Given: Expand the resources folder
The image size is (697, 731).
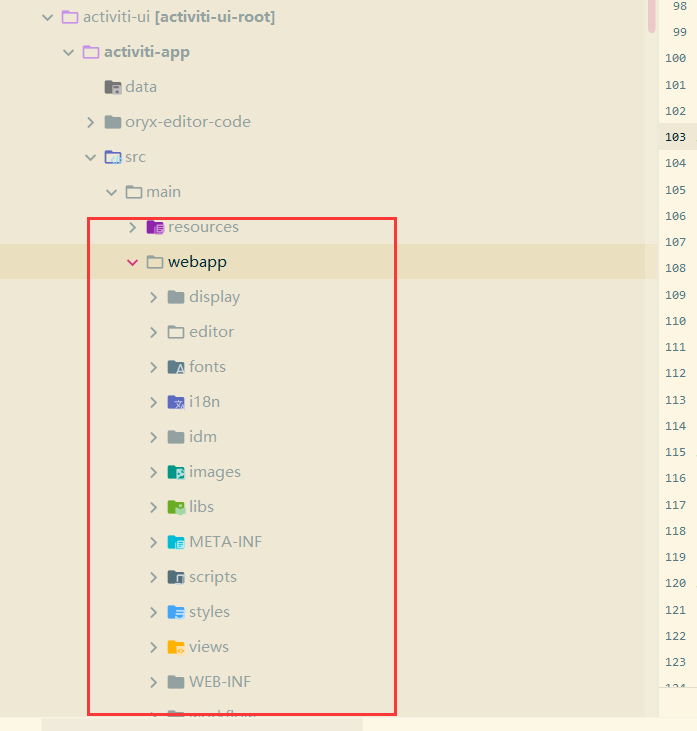Looking at the screenshot, I should coord(132,227).
